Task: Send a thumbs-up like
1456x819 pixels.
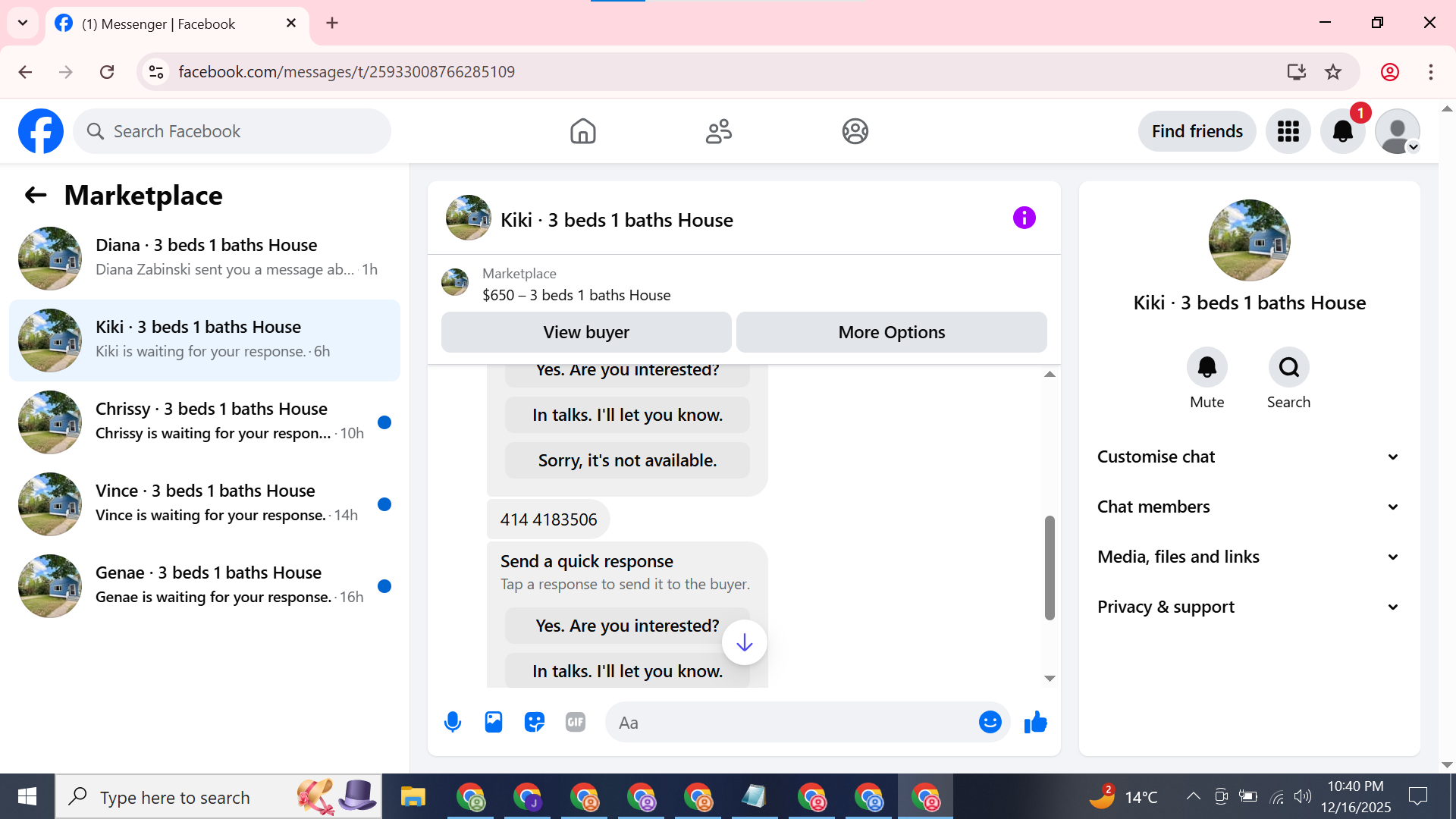Action: [x=1035, y=722]
